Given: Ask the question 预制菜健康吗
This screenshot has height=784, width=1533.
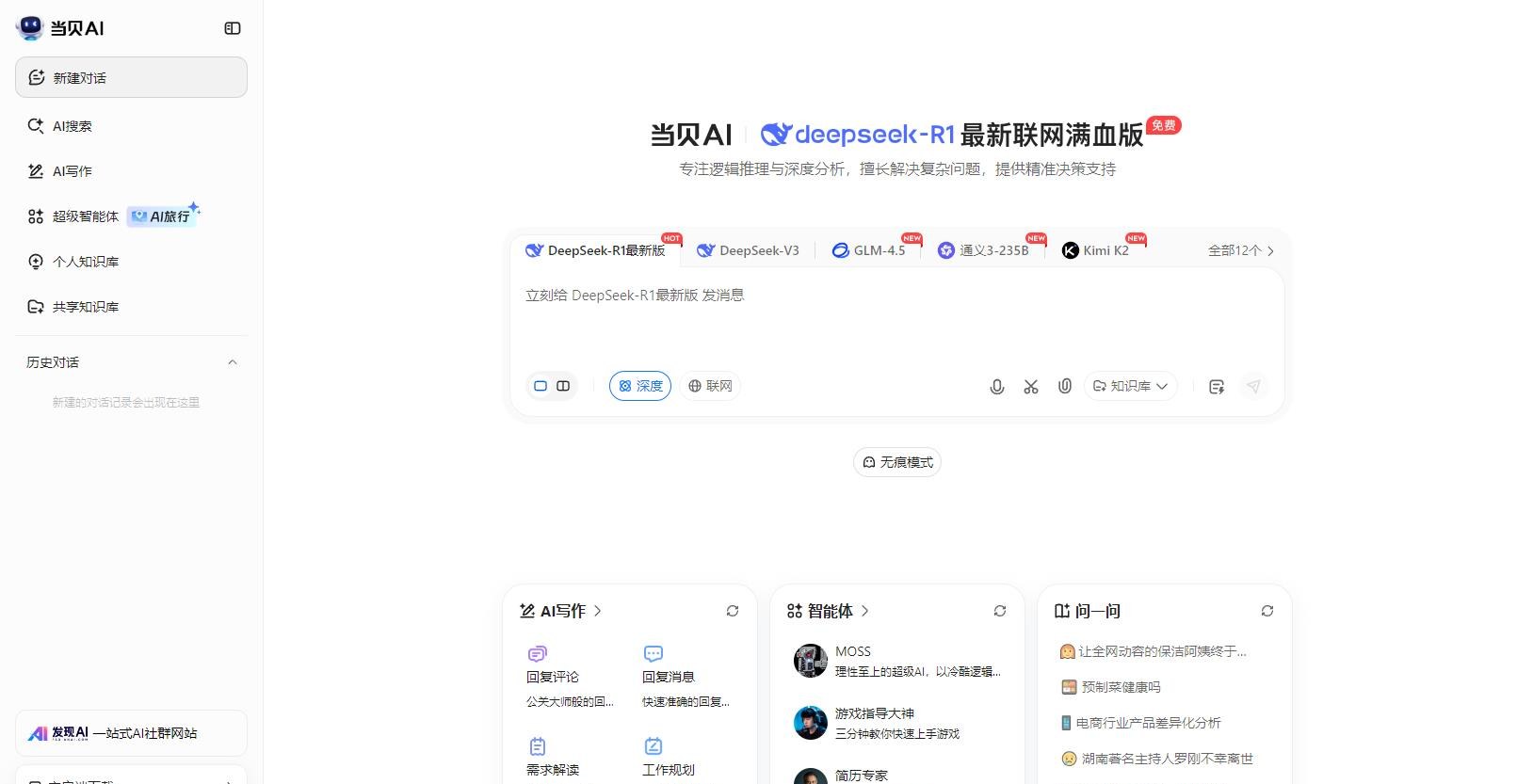Looking at the screenshot, I should (x=1111, y=687).
